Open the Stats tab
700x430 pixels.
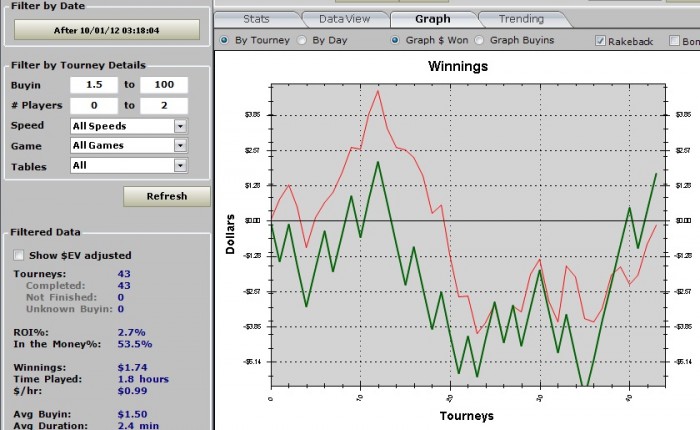[x=256, y=19]
